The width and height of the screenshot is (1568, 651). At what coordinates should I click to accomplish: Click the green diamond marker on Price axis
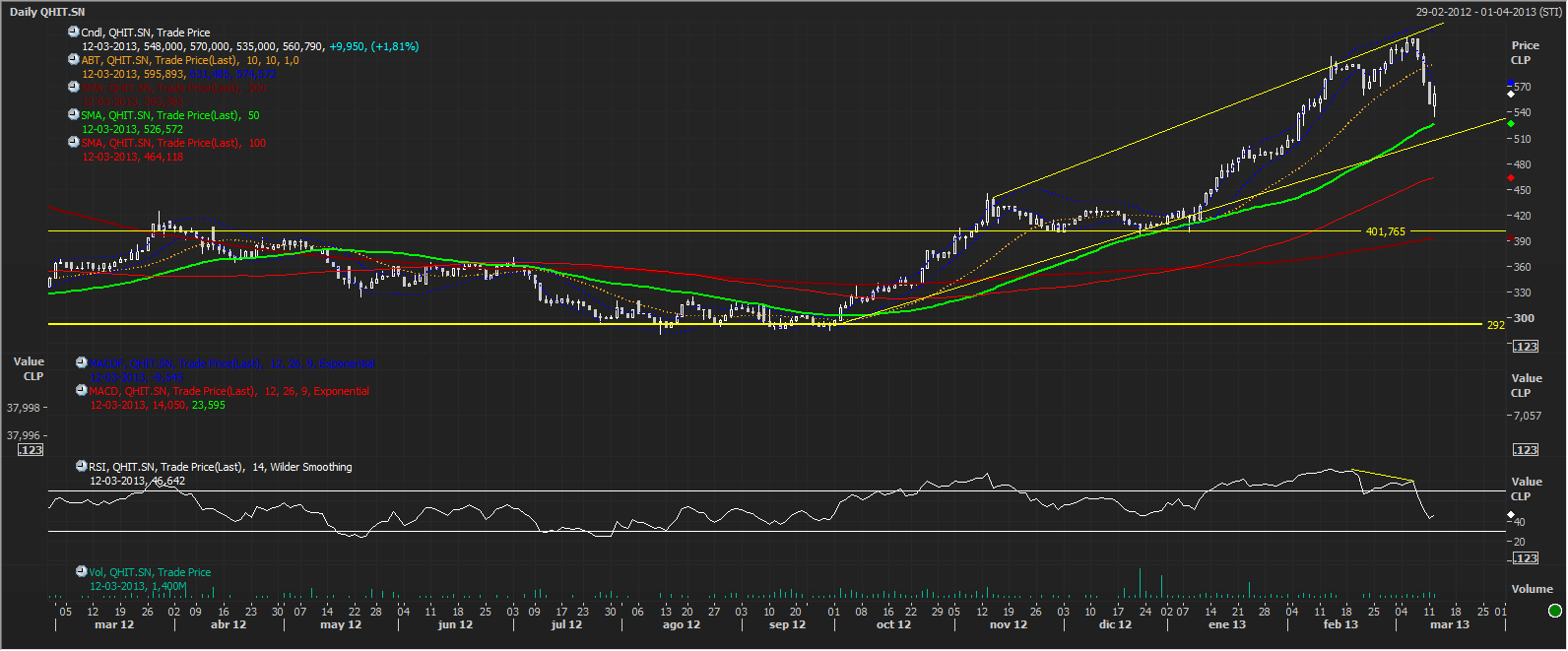pos(1511,124)
